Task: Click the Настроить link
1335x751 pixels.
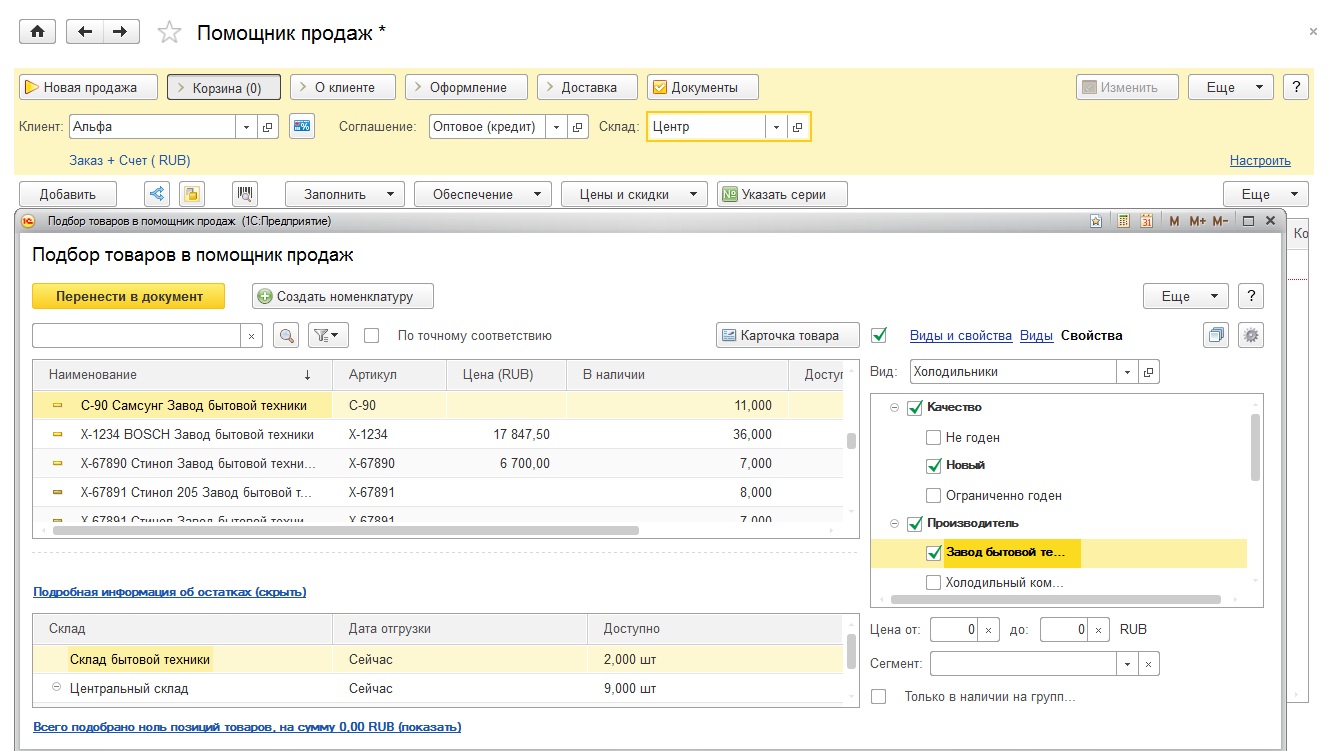Action: [1260, 160]
